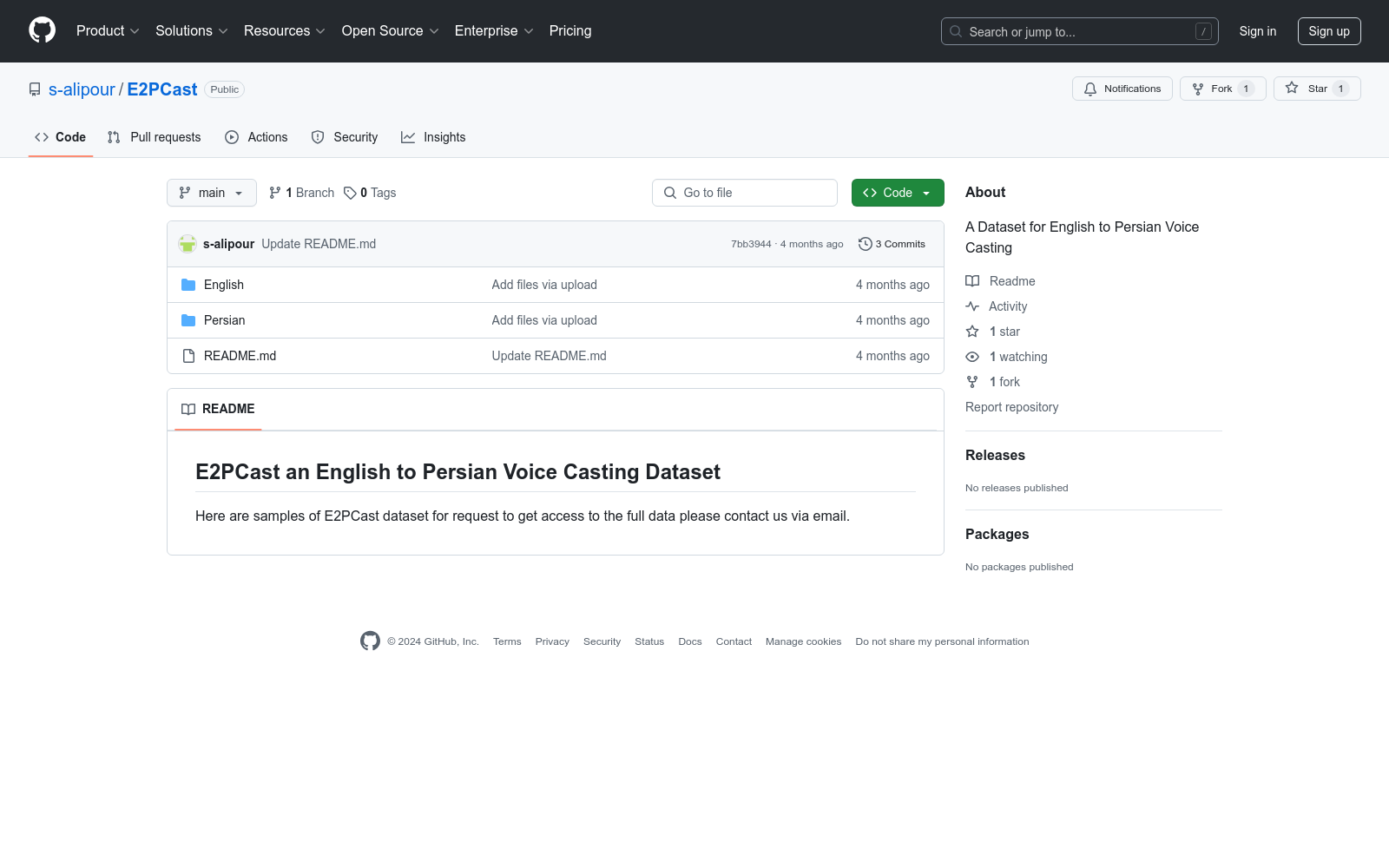Click the Docs footer link
The width and height of the screenshot is (1389, 868).
(690, 641)
